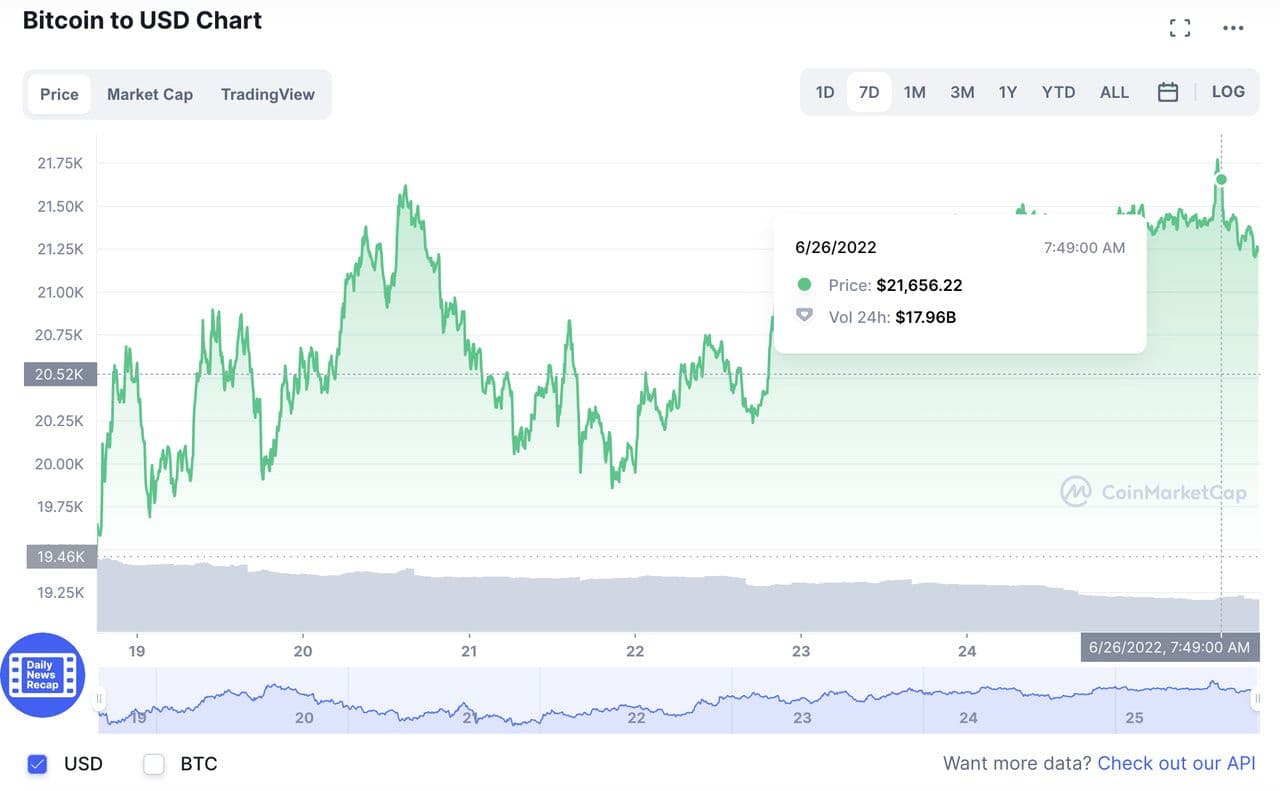Switch to the TradingView tab
Screen dimensions: 1280x791
(x=267, y=94)
